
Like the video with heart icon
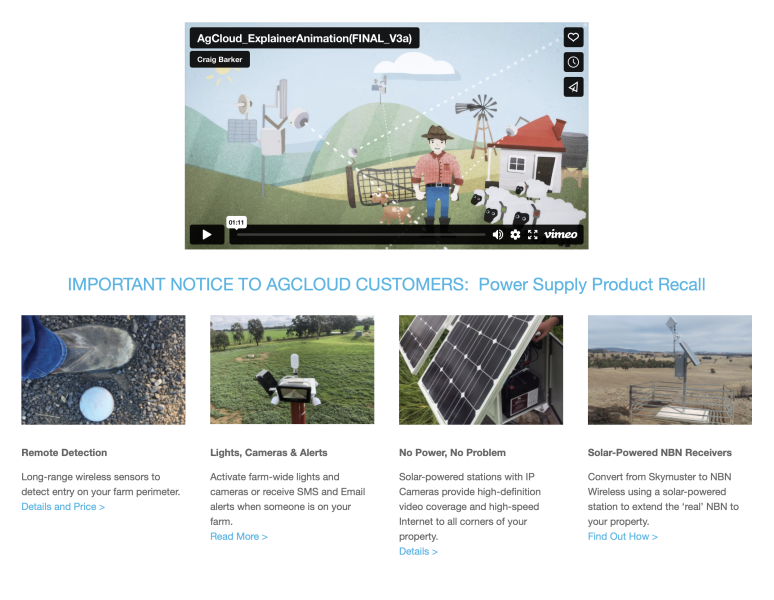point(573,37)
